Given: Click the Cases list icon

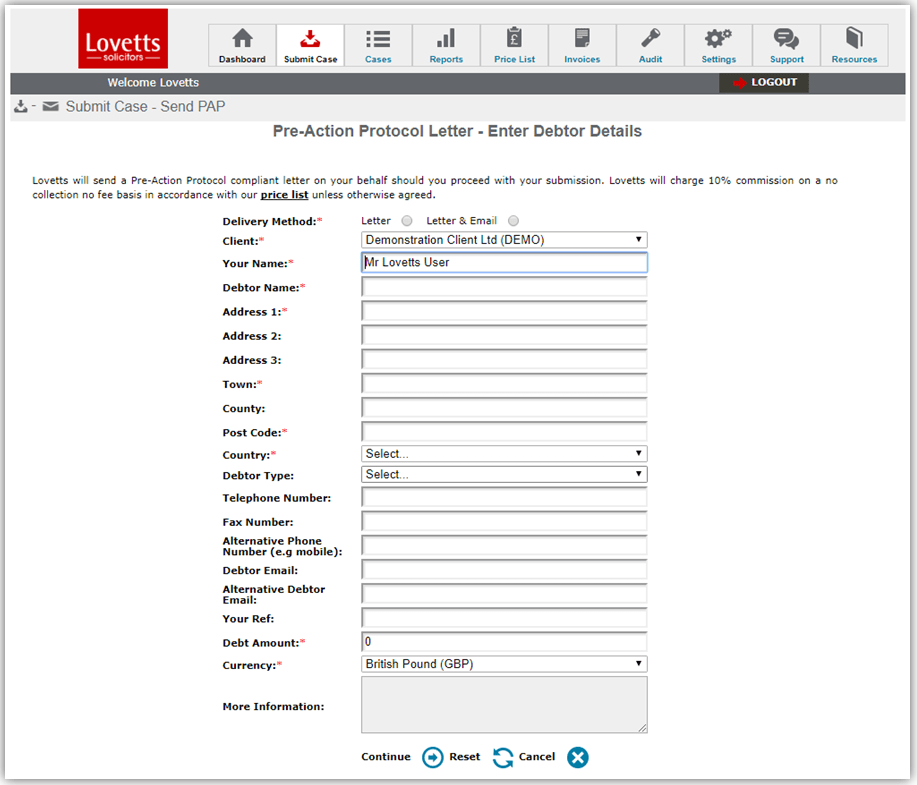Looking at the screenshot, I should [x=378, y=40].
